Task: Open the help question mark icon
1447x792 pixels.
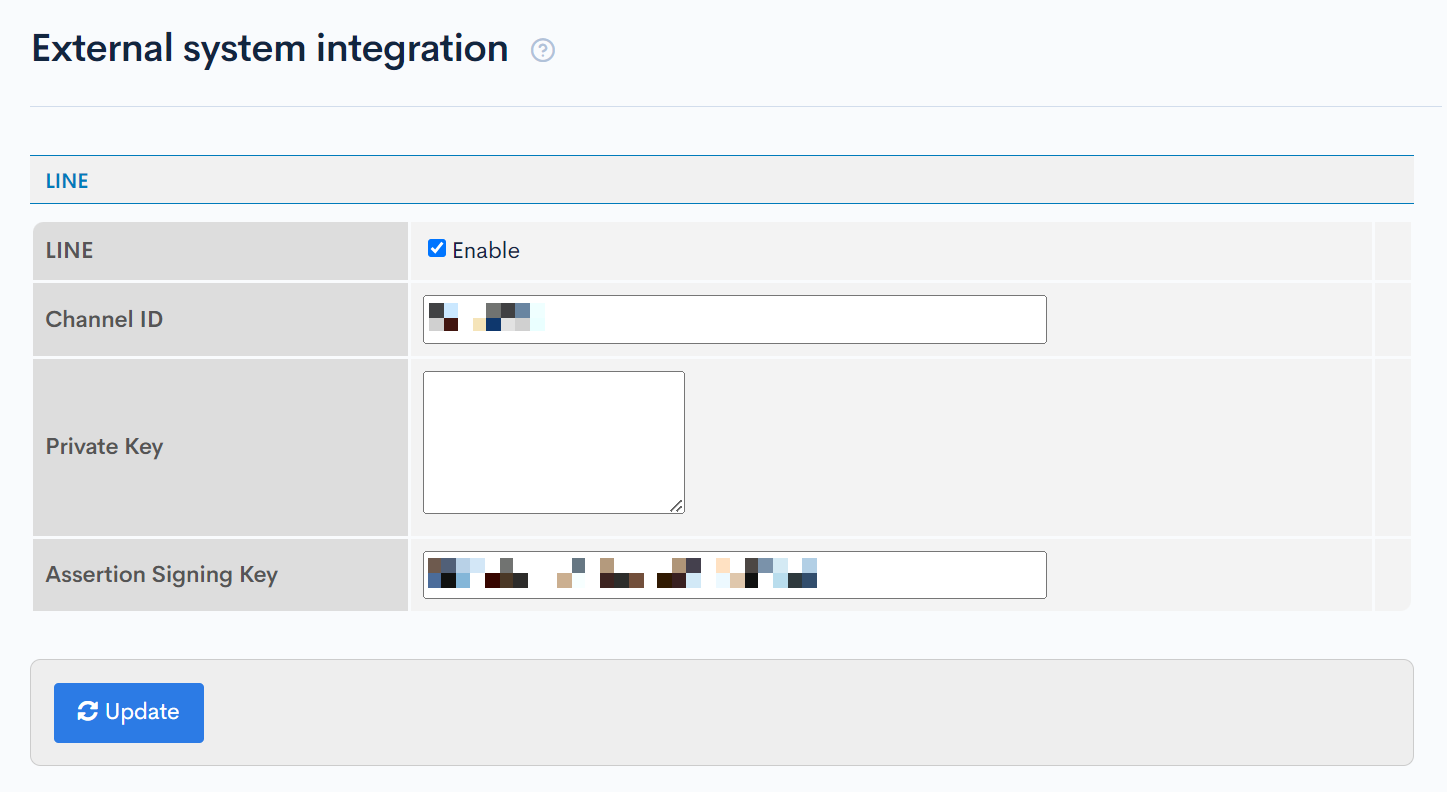Action: (543, 50)
